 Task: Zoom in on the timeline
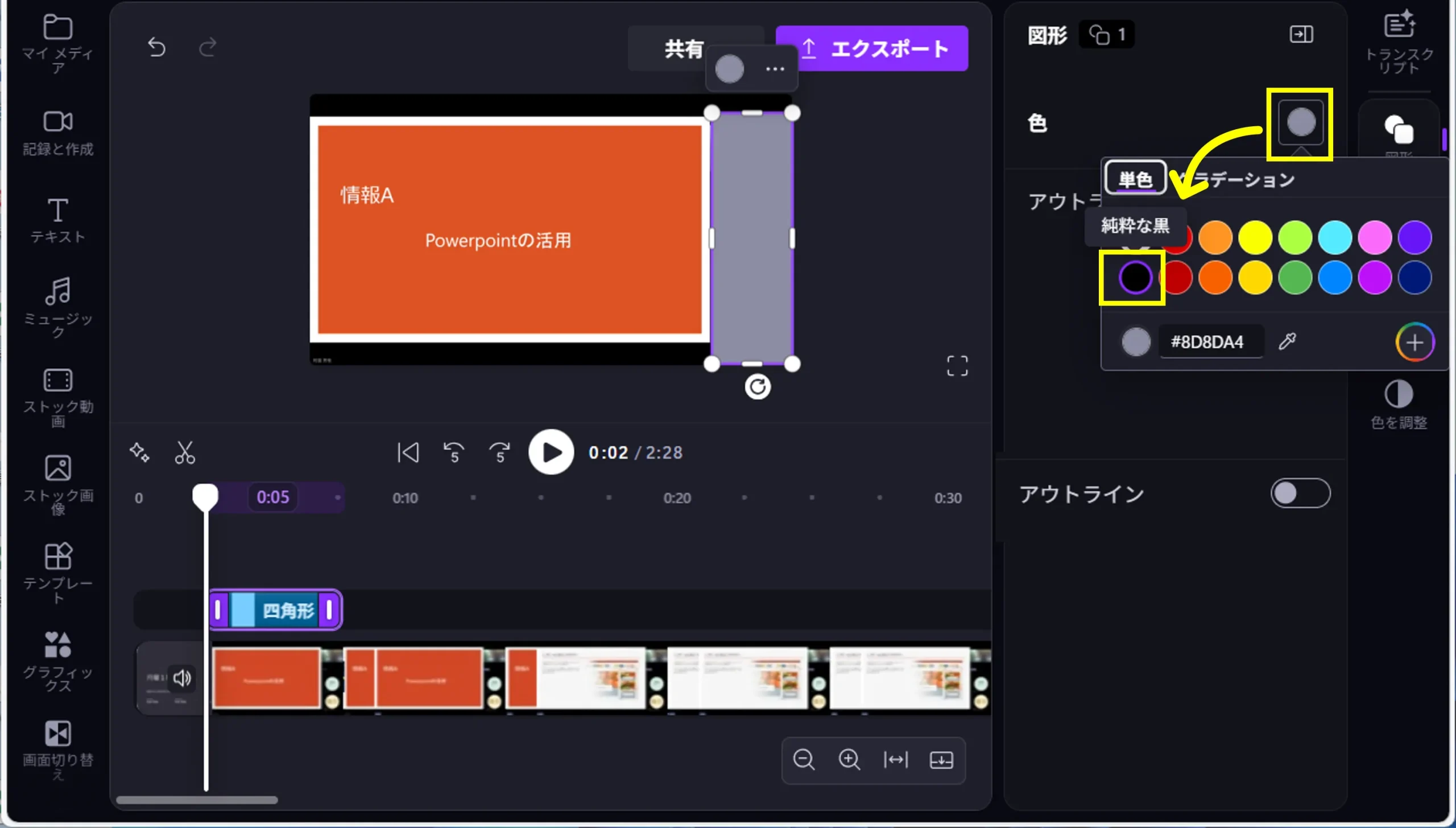click(849, 760)
